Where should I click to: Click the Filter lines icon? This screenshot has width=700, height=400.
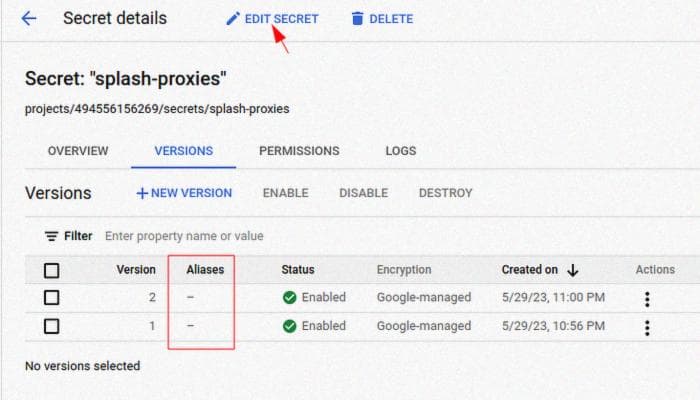(51, 236)
